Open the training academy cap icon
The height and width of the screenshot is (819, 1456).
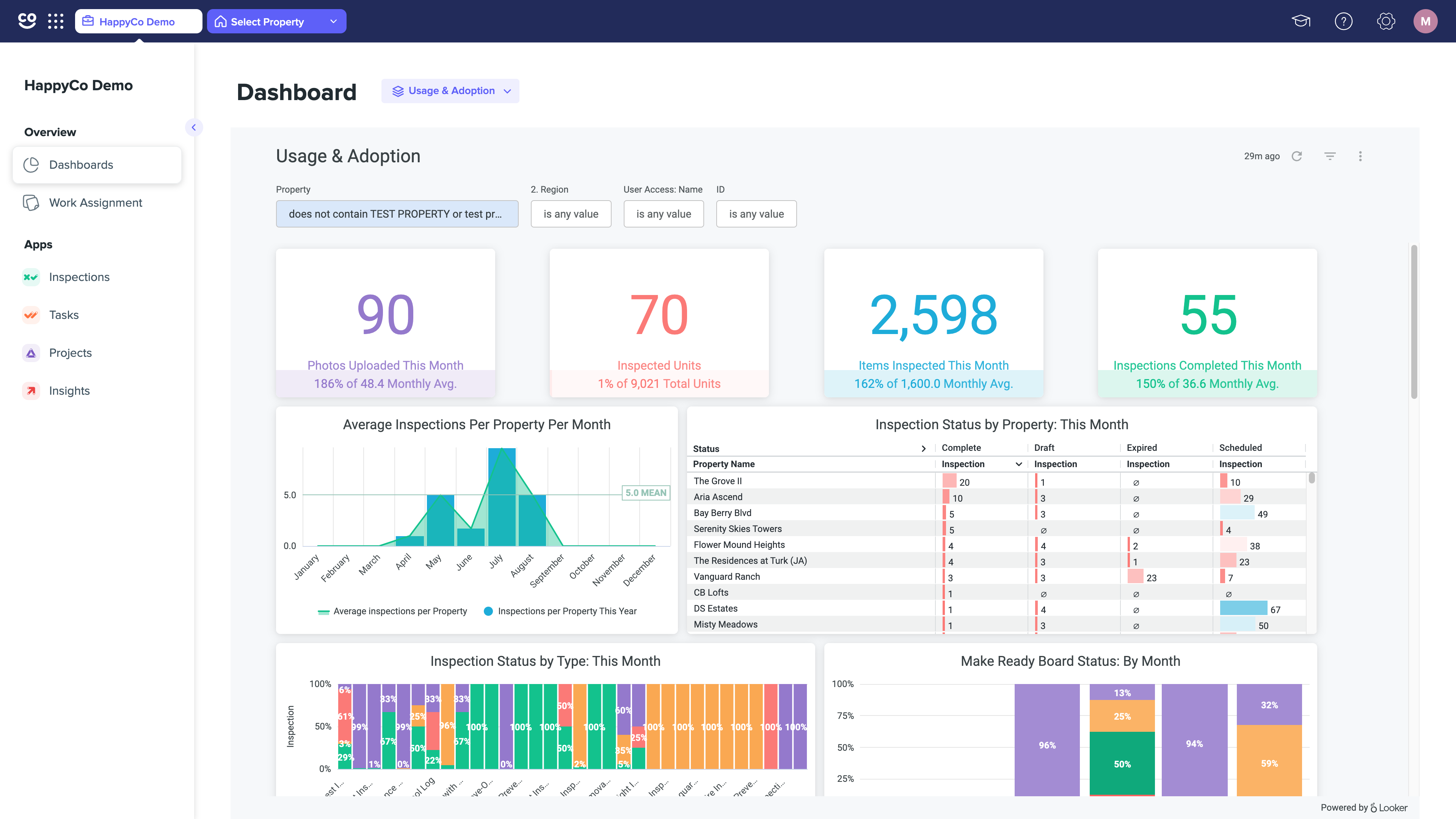[1301, 22]
